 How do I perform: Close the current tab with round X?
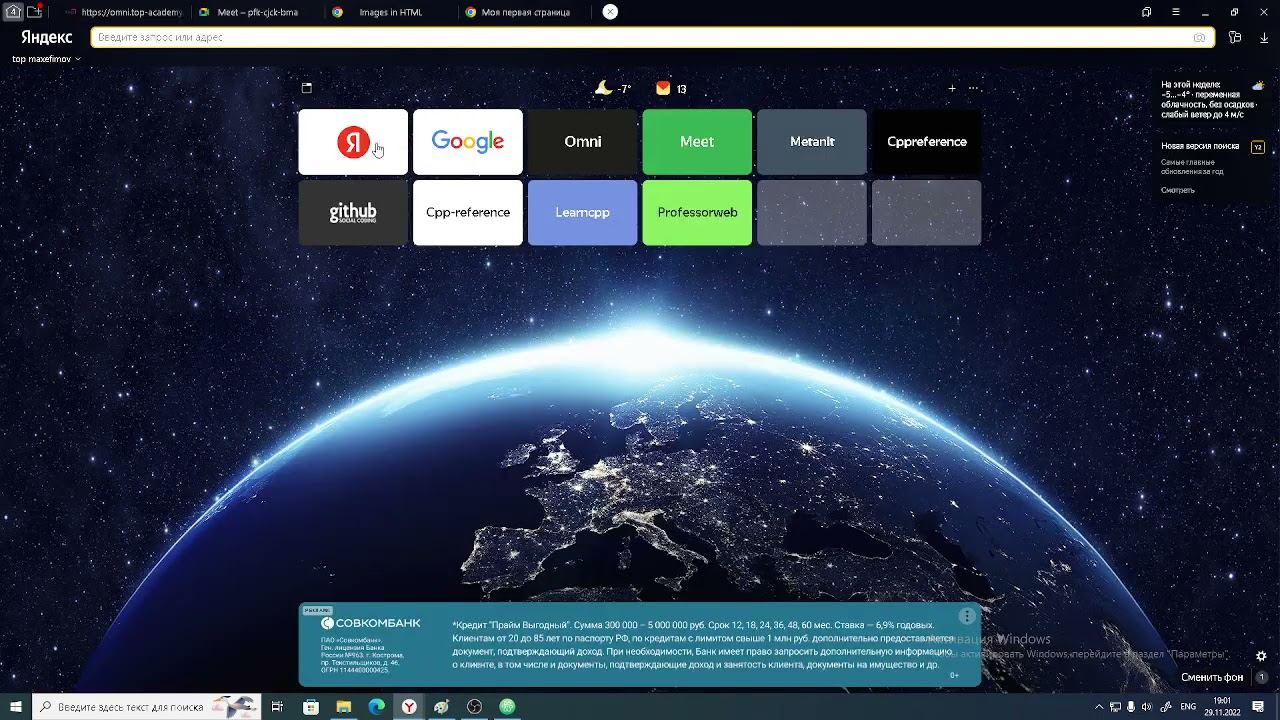(x=610, y=12)
